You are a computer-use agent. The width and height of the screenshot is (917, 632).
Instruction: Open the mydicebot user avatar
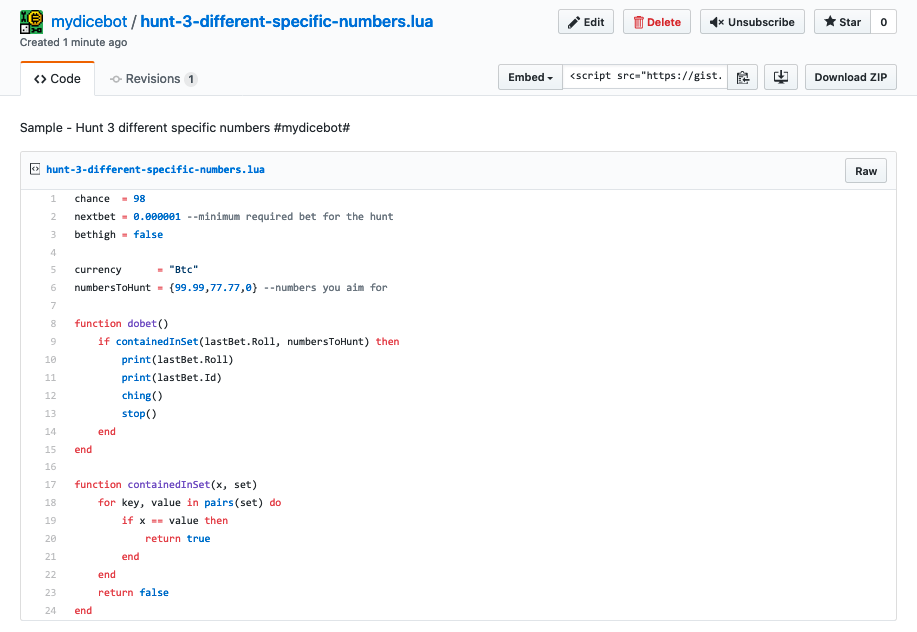(32, 22)
